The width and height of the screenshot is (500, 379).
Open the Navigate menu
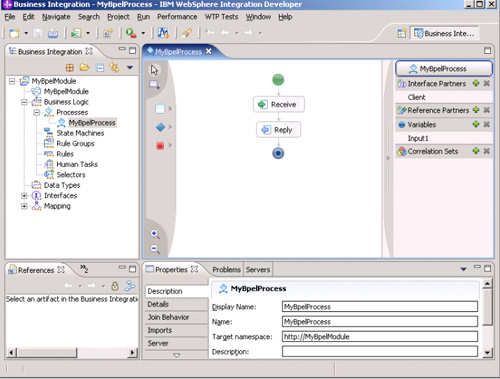click(56, 17)
